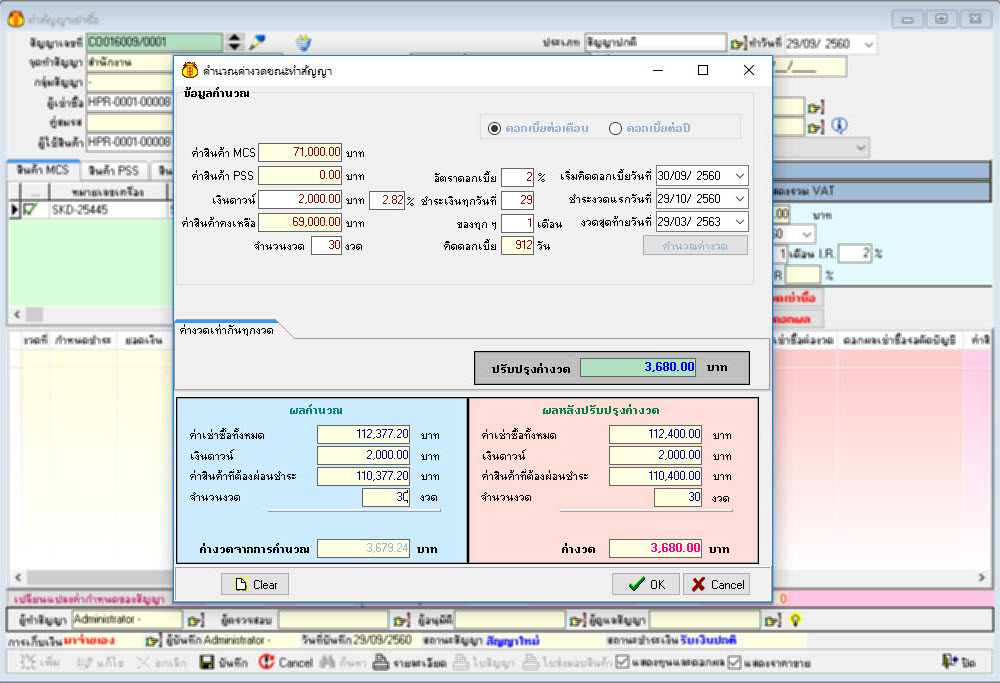Click the down payment percent field 2.82

pyautogui.click(x=387, y=200)
